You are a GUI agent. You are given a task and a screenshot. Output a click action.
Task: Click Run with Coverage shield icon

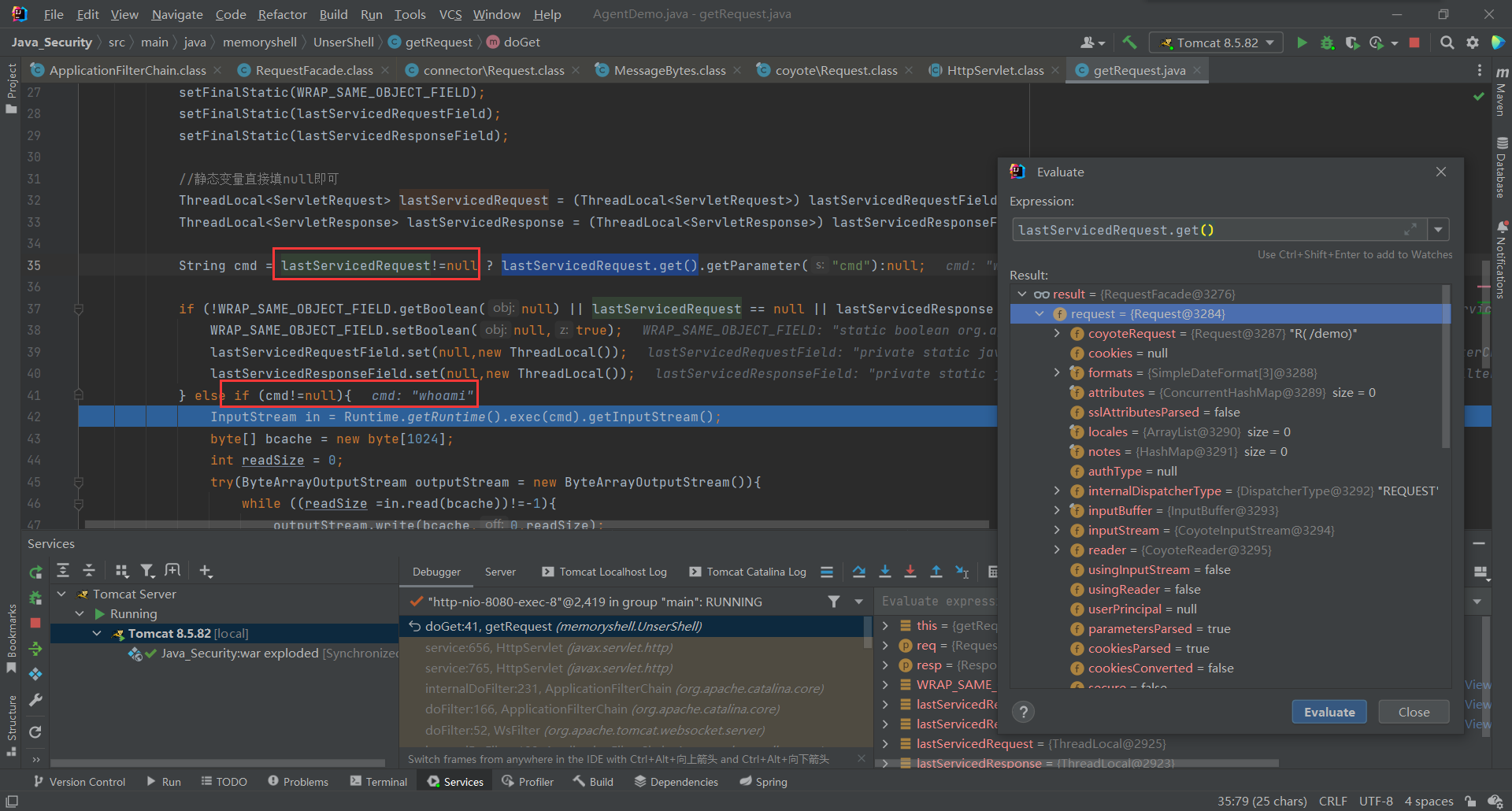[x=1352, y=43]
